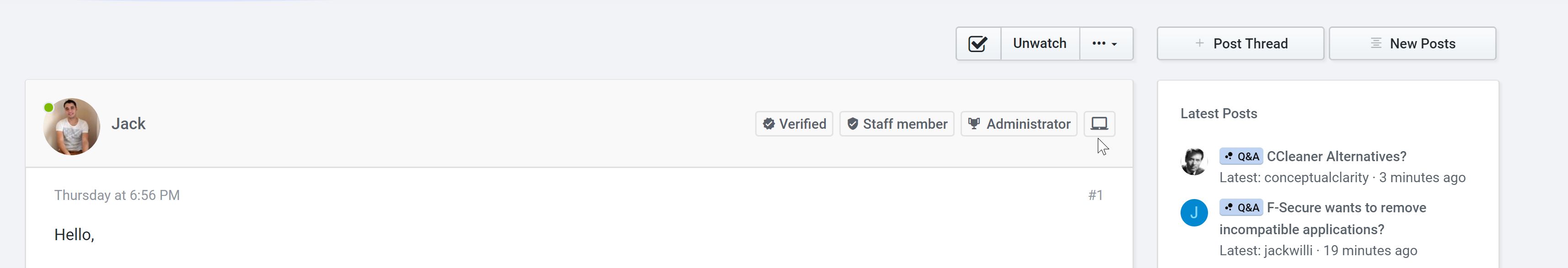Click the Q&A tag beside CCleaner Alternatives
The width and height of the screenshot is (1568, 268).
pyautogui.click(x=1240, y=157)
